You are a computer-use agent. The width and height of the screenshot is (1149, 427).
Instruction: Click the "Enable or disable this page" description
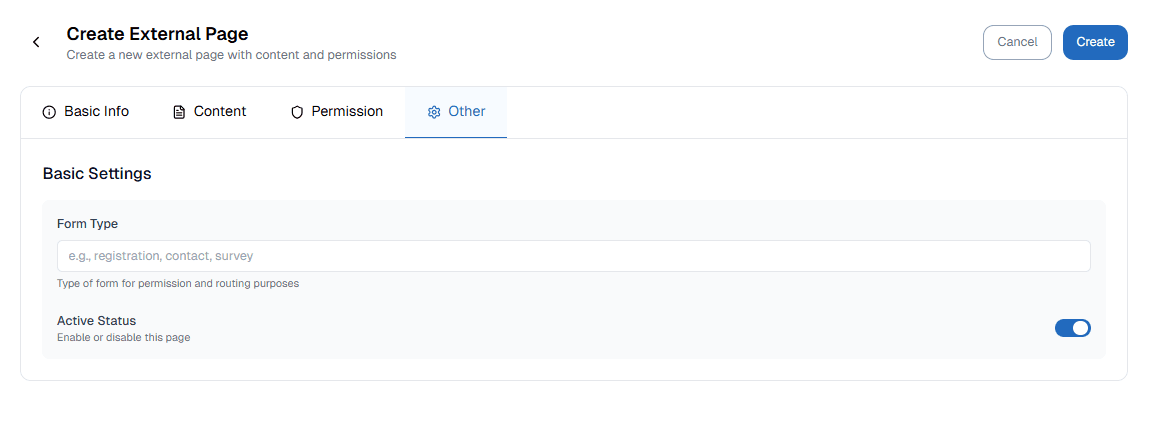pos(123,338)
